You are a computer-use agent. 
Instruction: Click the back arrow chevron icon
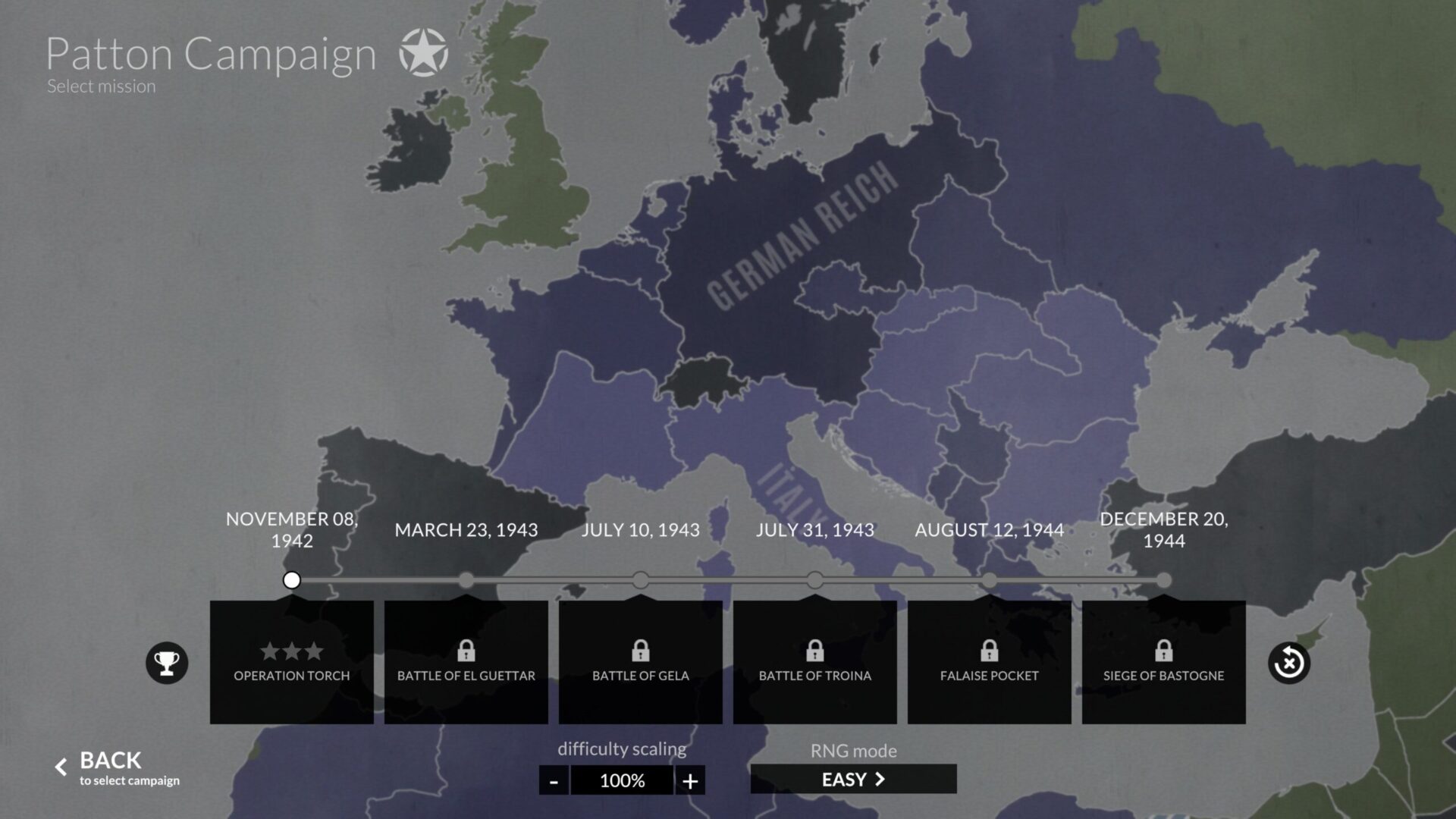tap(61, 767)
